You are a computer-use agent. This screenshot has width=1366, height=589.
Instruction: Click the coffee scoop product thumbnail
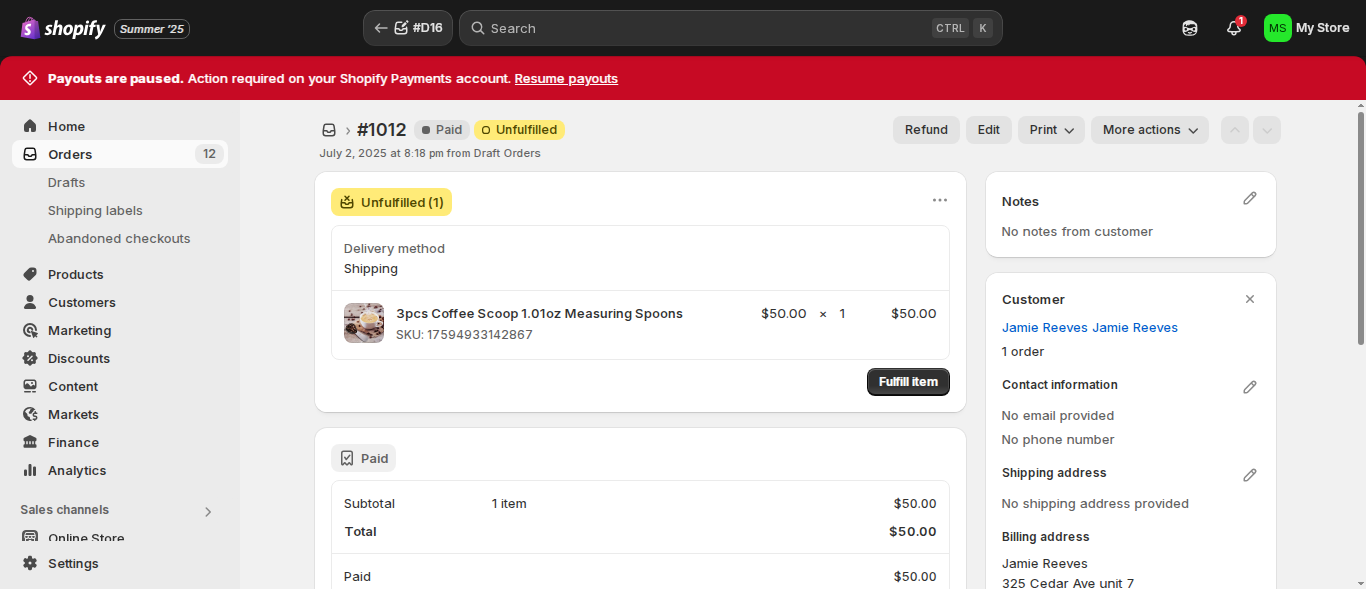(364, 323)
